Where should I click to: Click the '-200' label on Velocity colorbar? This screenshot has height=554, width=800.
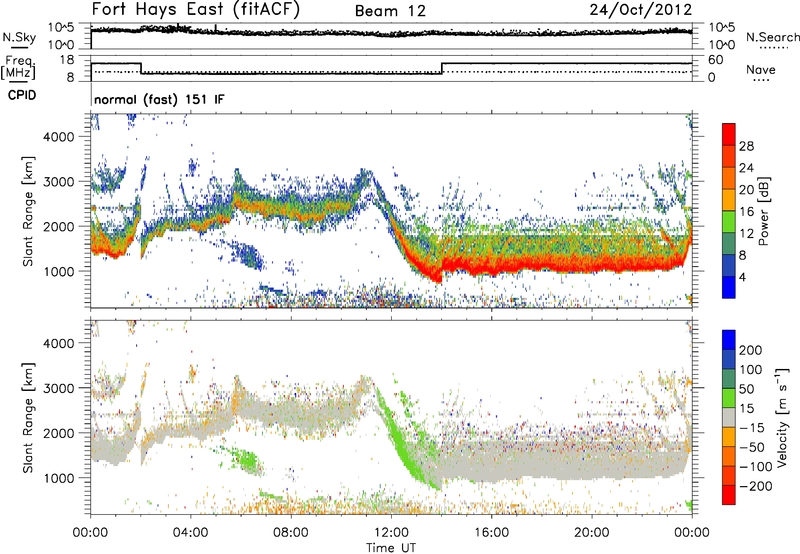coord(756,486)
